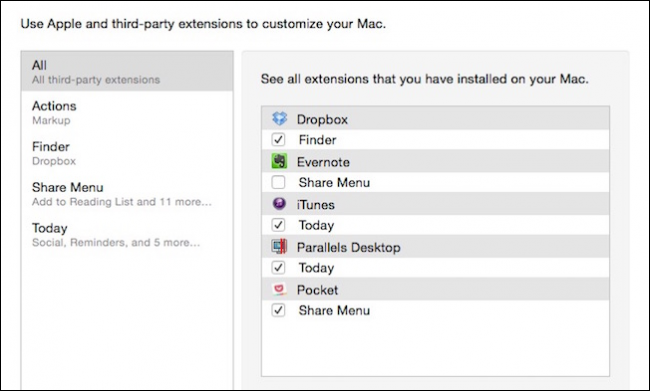
Task: Click the Pocket header row label
Action: click(x=317, y=290)
